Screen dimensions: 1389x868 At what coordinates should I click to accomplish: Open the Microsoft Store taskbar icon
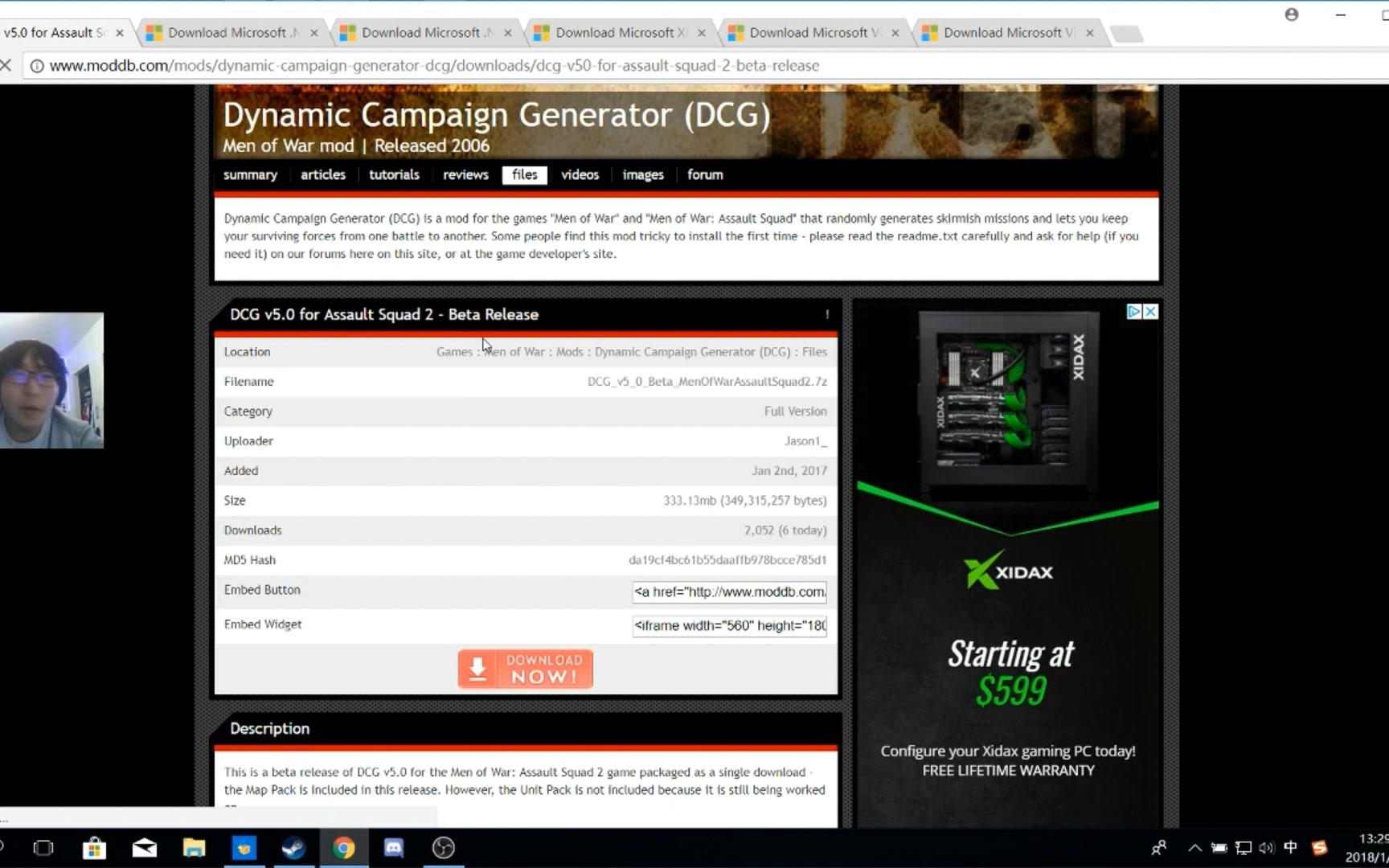(x=94, y=848)
